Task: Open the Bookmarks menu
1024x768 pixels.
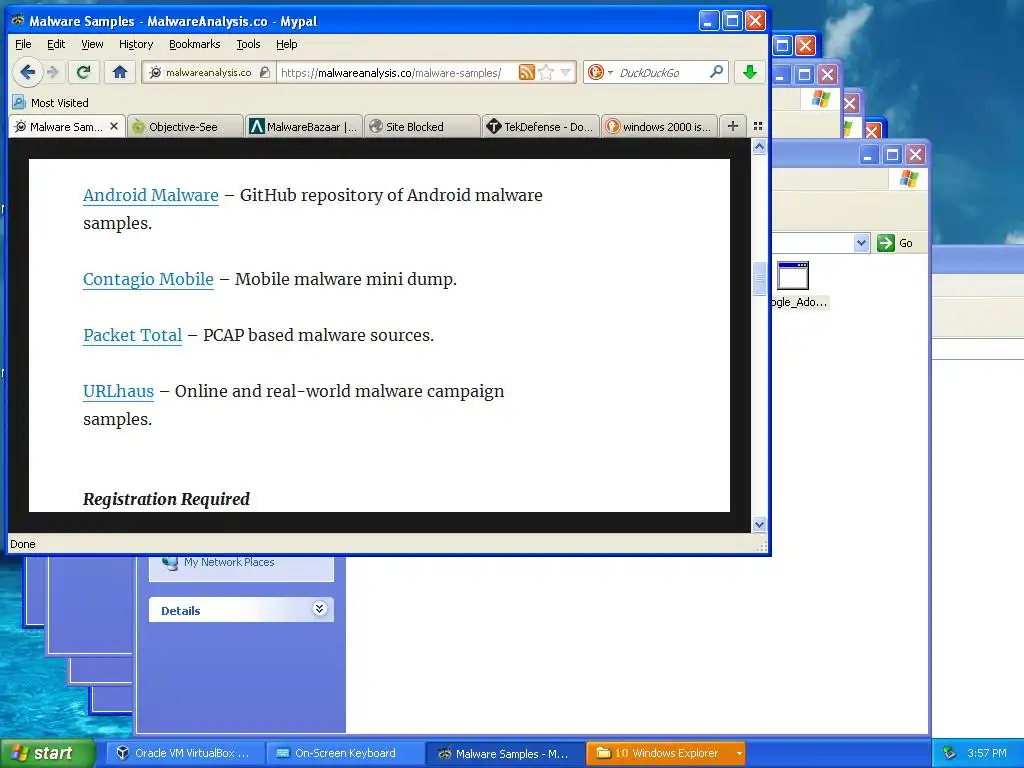Action: click(195, 44)
